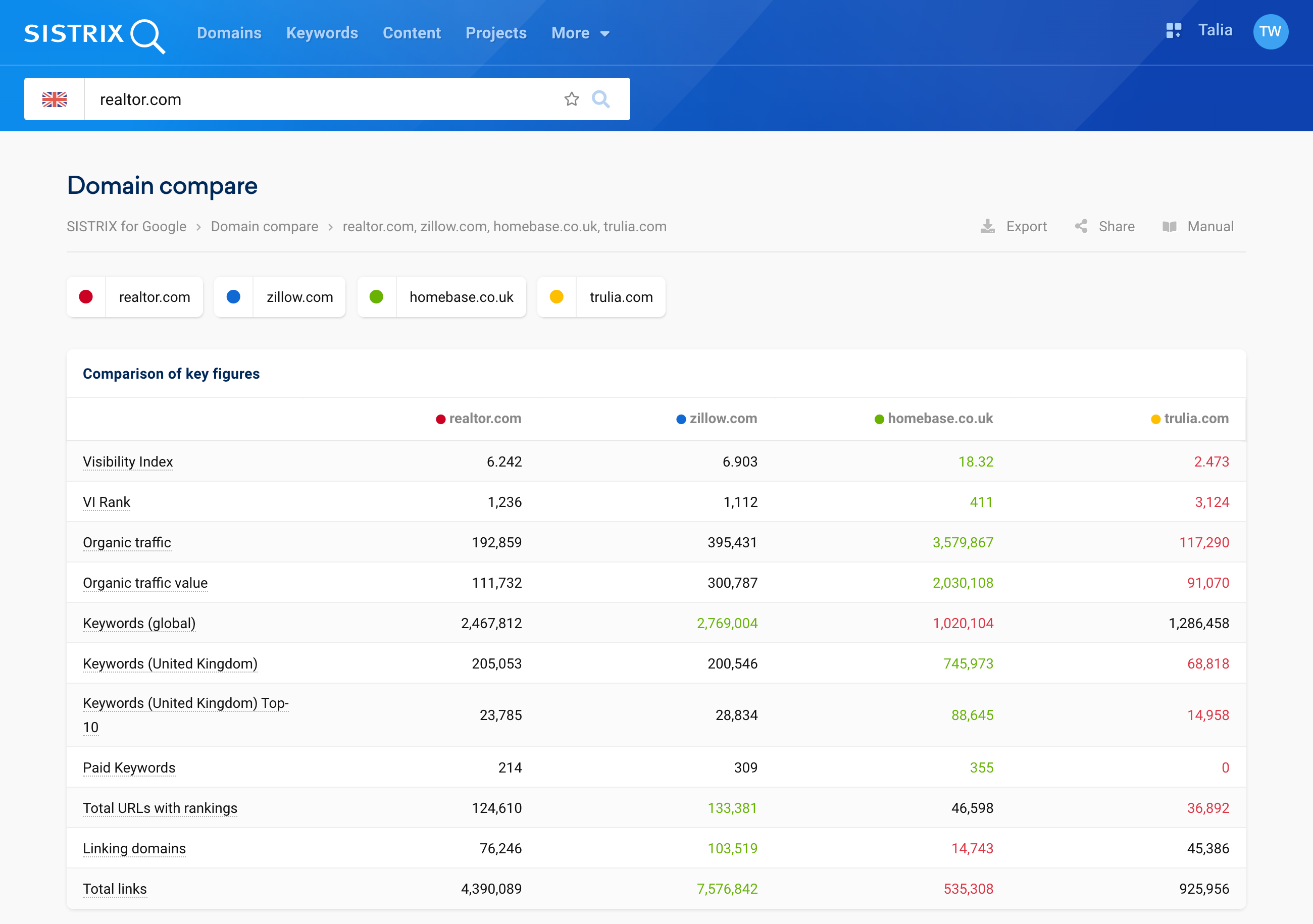This screenshot has height=924, width=1313.
Task: Click Total URLs with rankings label
Action: tap(160, 808)
